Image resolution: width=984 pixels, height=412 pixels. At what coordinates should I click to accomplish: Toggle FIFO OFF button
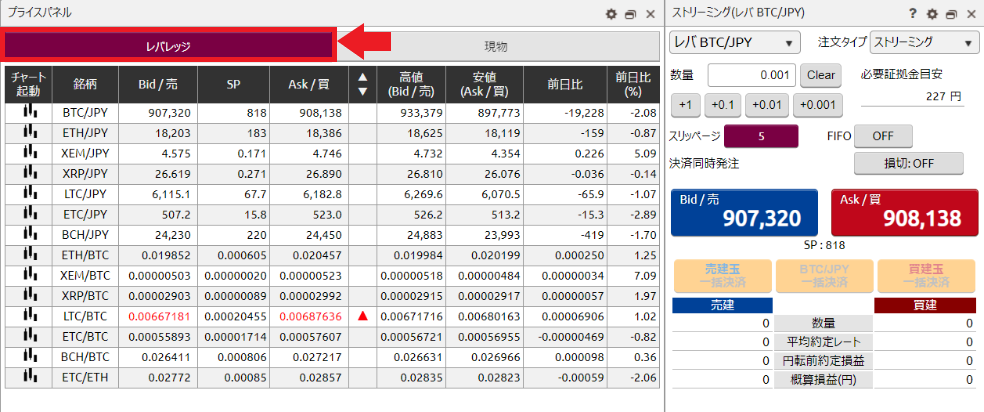click(883, 136)
